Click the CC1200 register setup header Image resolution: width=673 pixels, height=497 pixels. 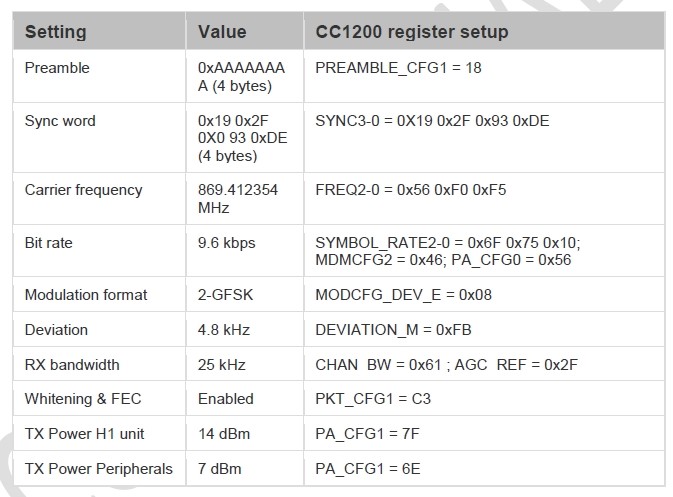[x=411, y=32]
